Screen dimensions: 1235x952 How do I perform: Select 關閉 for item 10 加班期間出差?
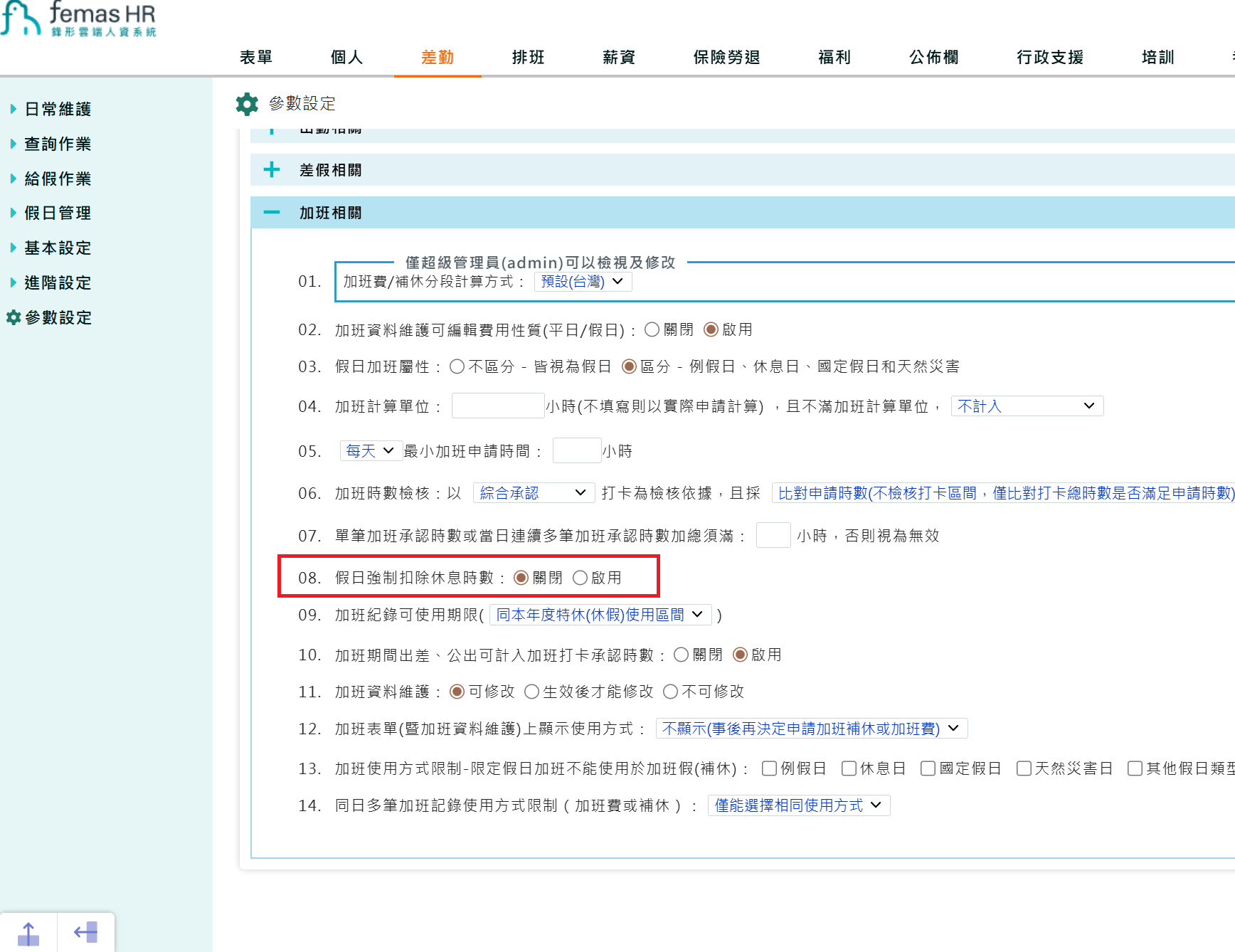pyautogui.click(x=681, y=655)
